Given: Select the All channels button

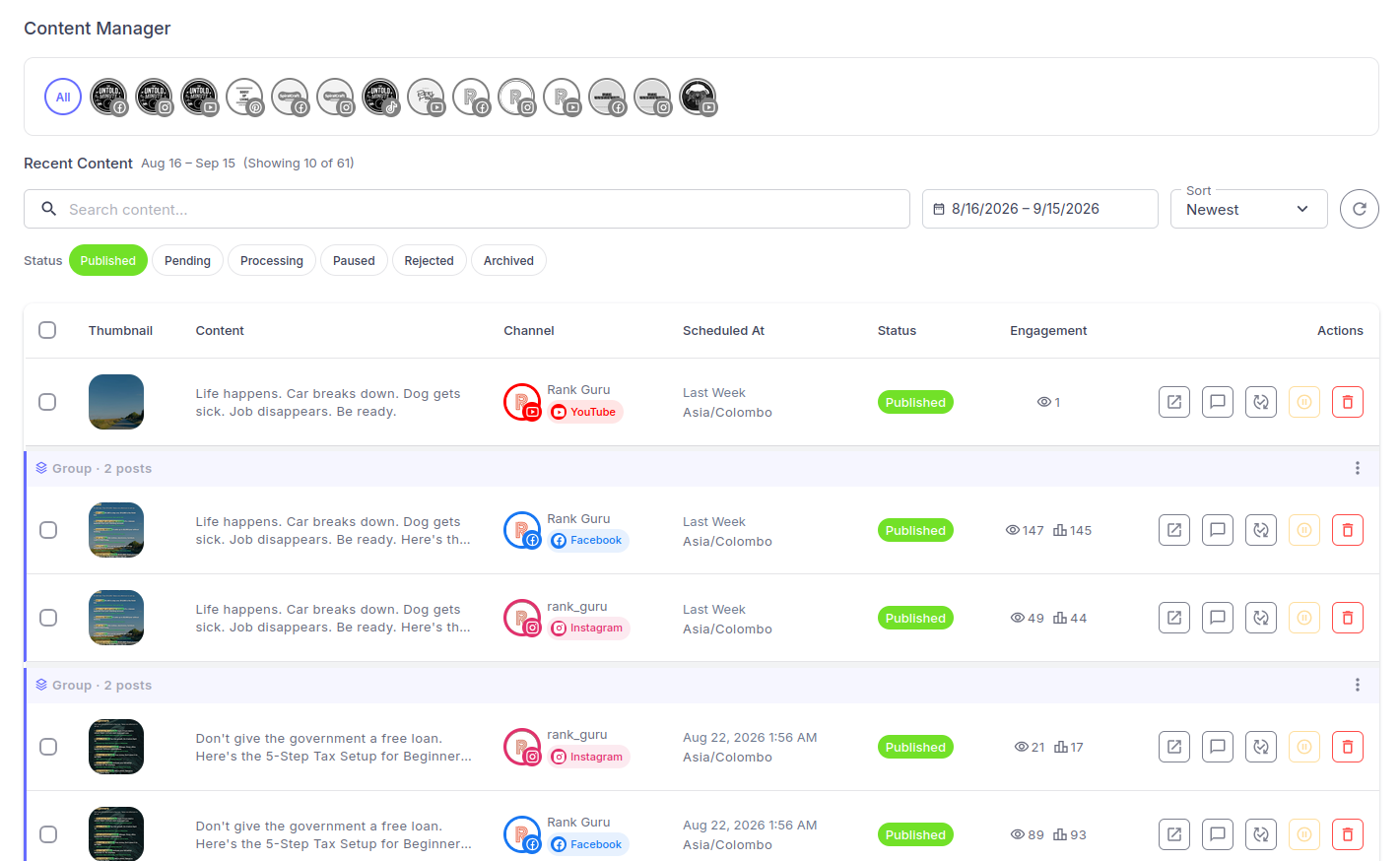Looking at the screenshot, I should coord(63,97).
